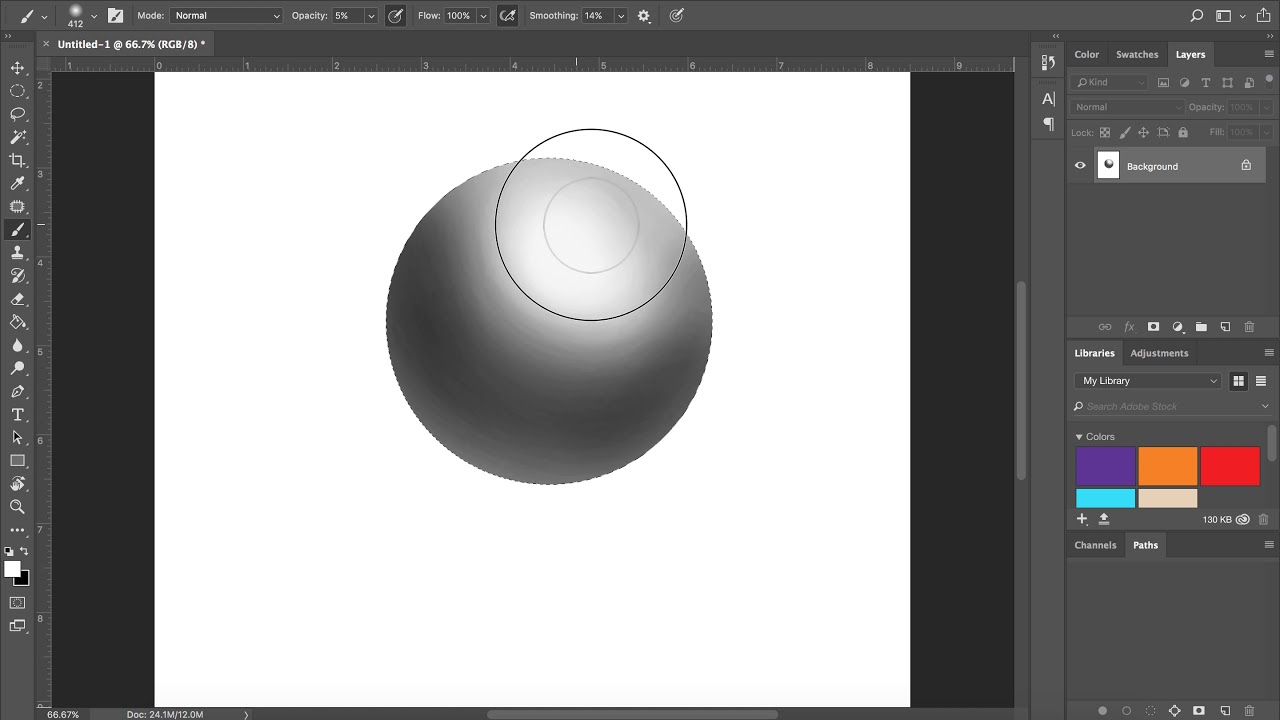Image resolution: width=1280 pixels, height=720 pixels.
Task: Open the brush Mode dropdown
Action: [227, 16]
